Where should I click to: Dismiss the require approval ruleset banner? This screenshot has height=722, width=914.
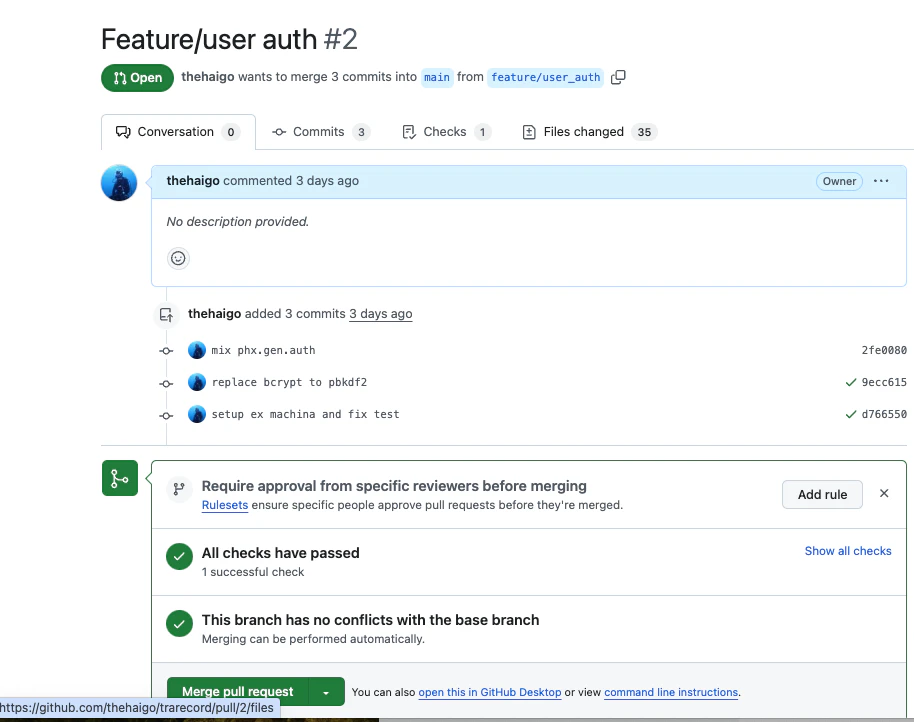point(884,494)
